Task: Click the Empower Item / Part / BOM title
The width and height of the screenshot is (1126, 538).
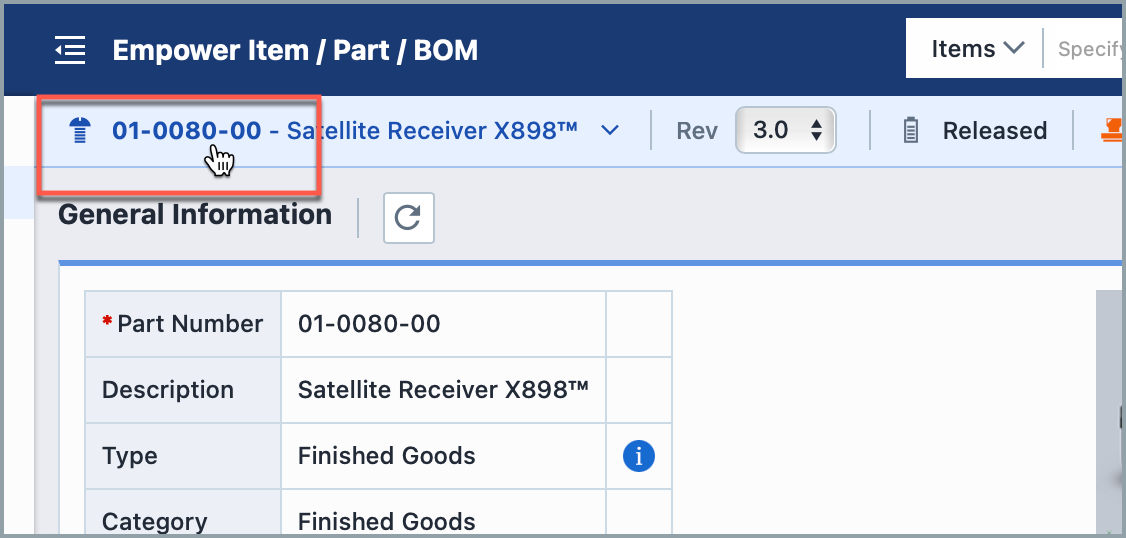Action: (x=295, y=50)
